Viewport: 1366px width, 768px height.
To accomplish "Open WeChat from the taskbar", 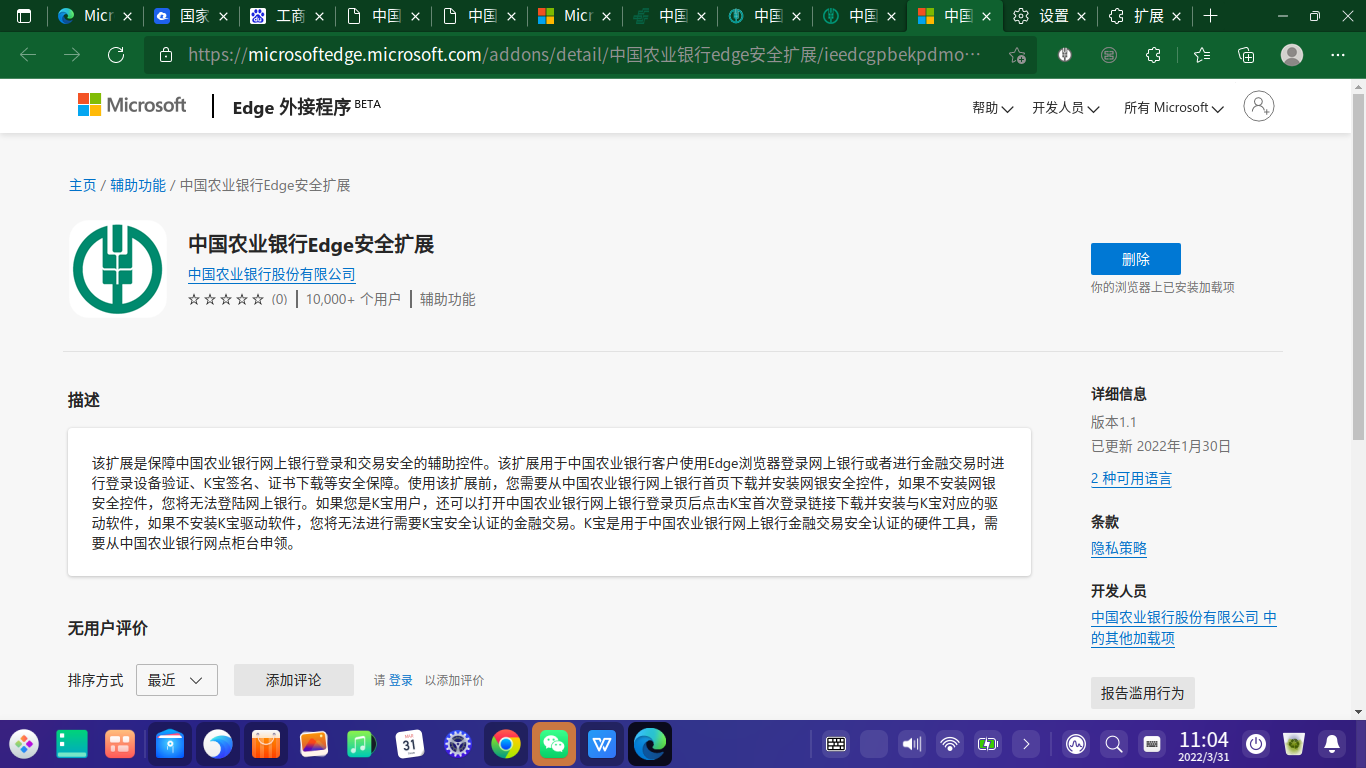I will [x=554, y=744].
